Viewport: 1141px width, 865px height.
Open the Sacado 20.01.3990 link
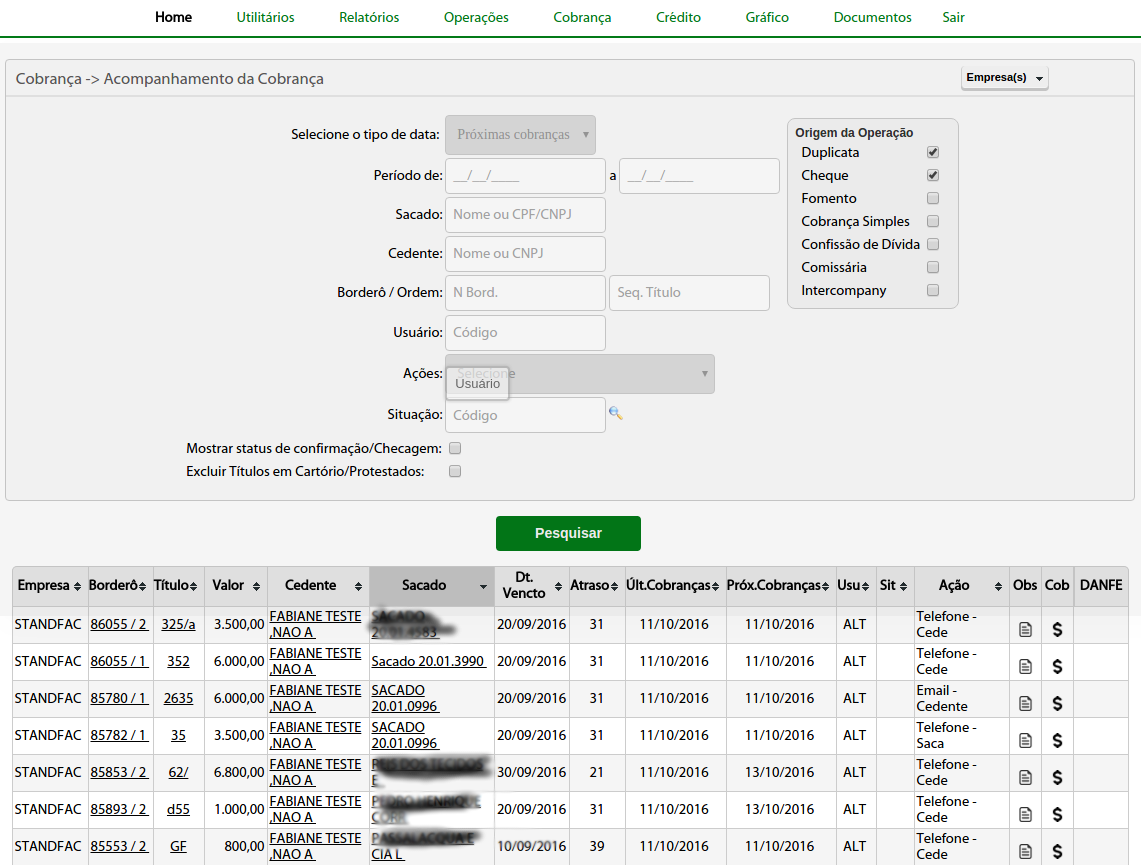click(x=428, y=661)
